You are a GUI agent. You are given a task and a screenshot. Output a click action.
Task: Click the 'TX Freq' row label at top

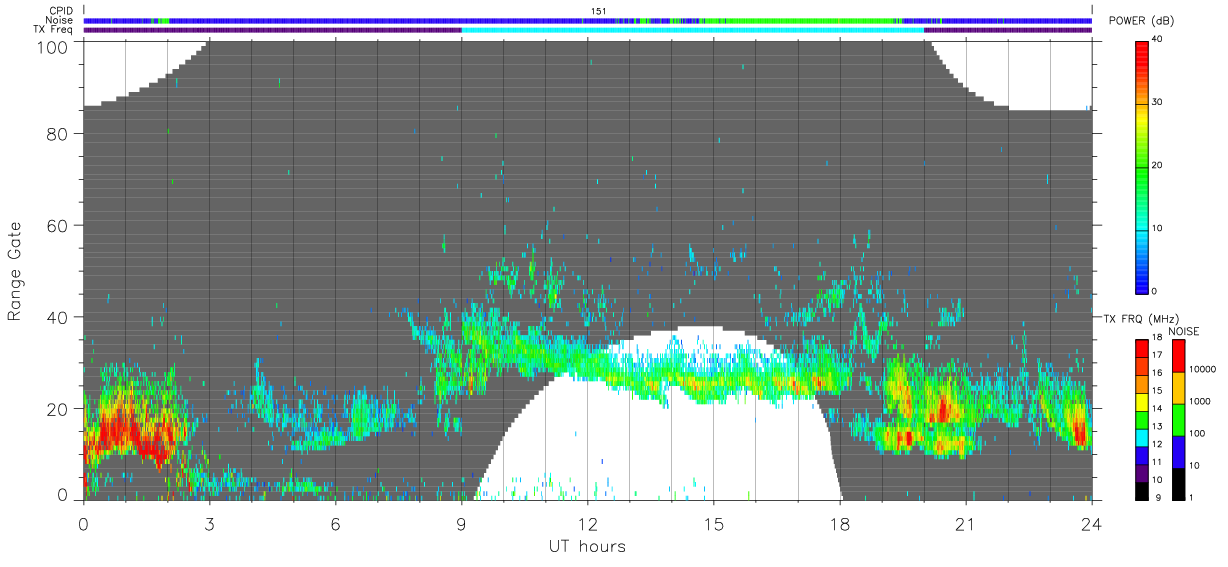(54, 29)
